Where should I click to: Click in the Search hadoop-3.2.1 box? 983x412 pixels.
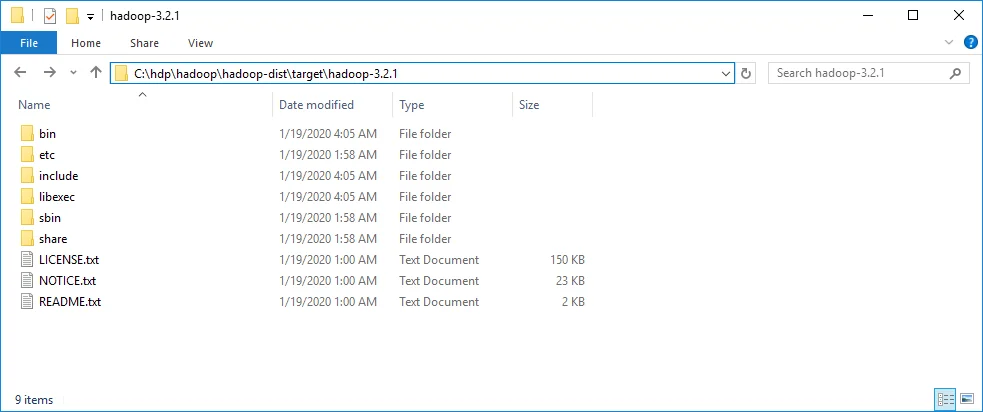point(858,73)
